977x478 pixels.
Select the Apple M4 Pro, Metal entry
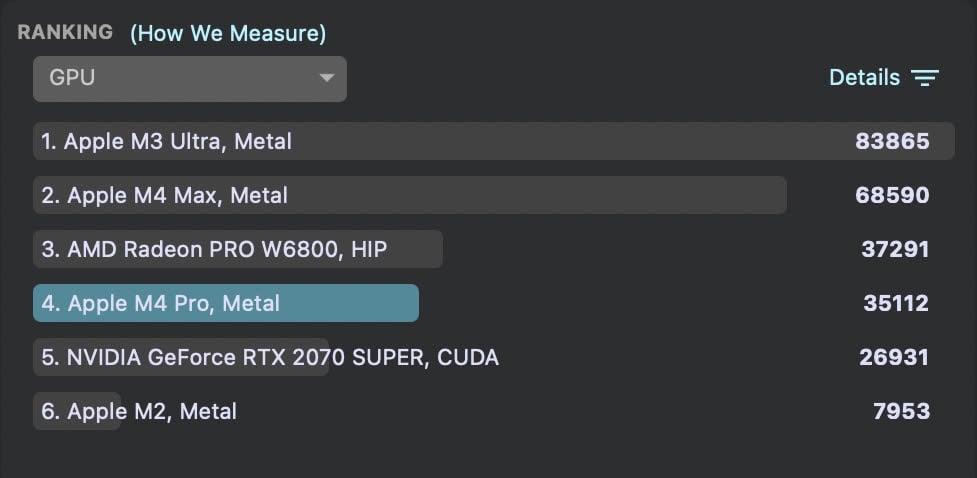pyautogui.click(x=161, y=303)
